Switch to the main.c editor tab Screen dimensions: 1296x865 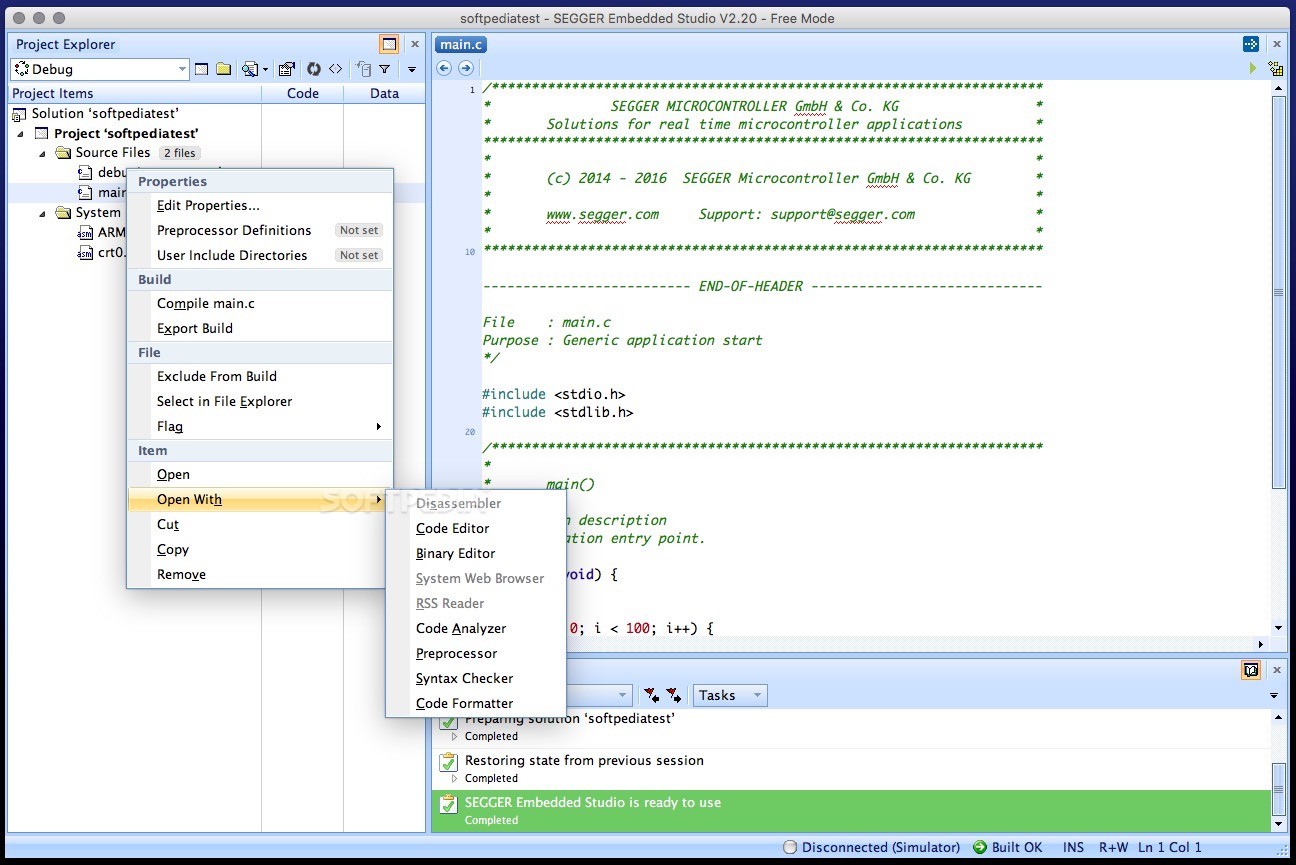[x=461, y=44]
